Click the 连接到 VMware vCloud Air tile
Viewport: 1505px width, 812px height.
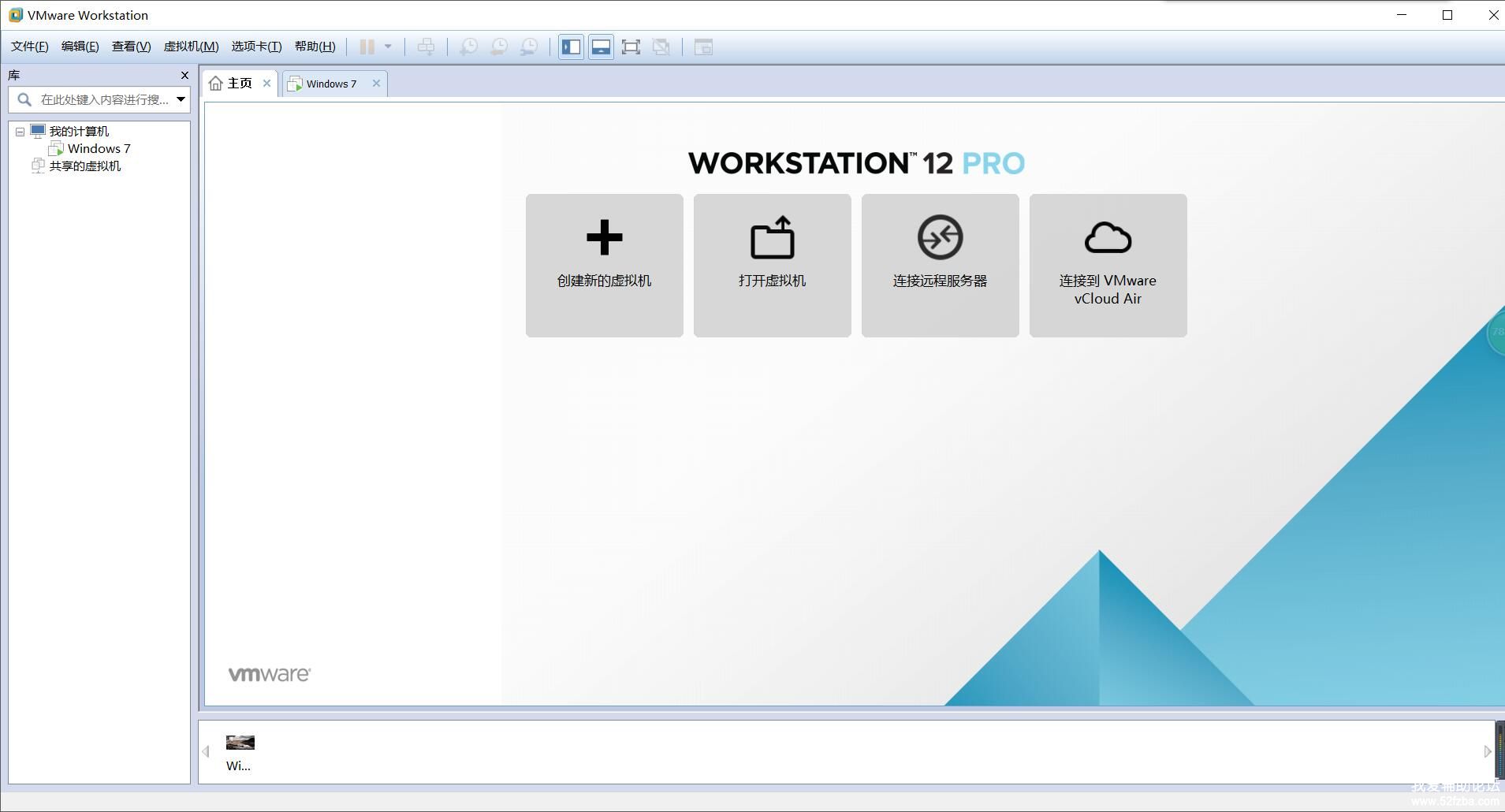pos(1108,266)
